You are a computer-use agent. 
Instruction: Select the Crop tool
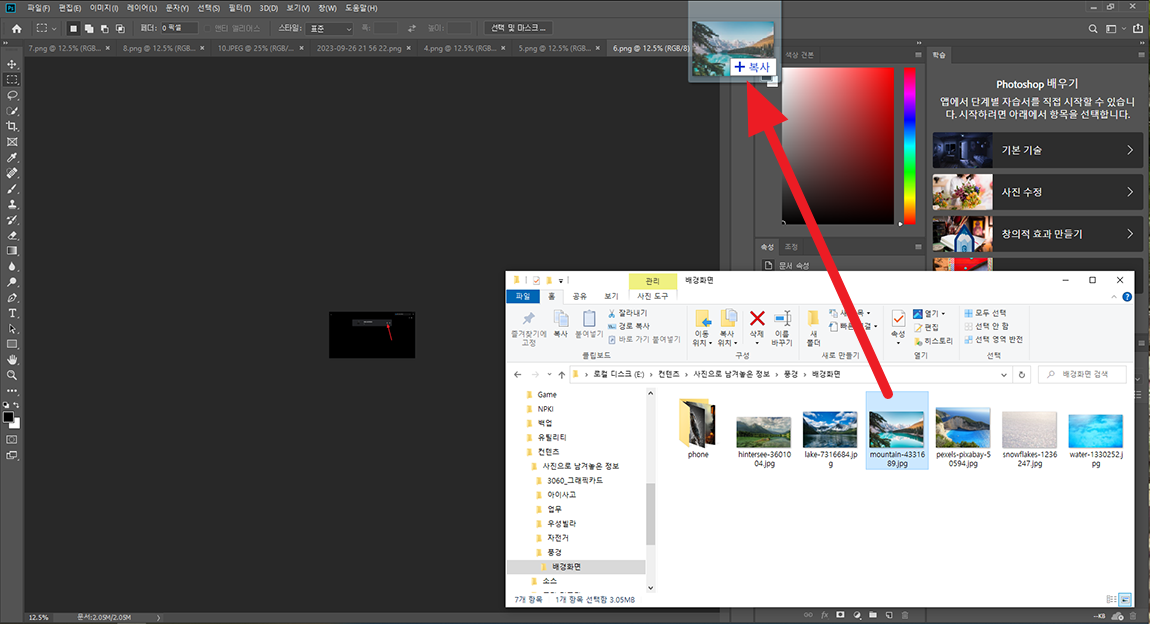point(12,127)
